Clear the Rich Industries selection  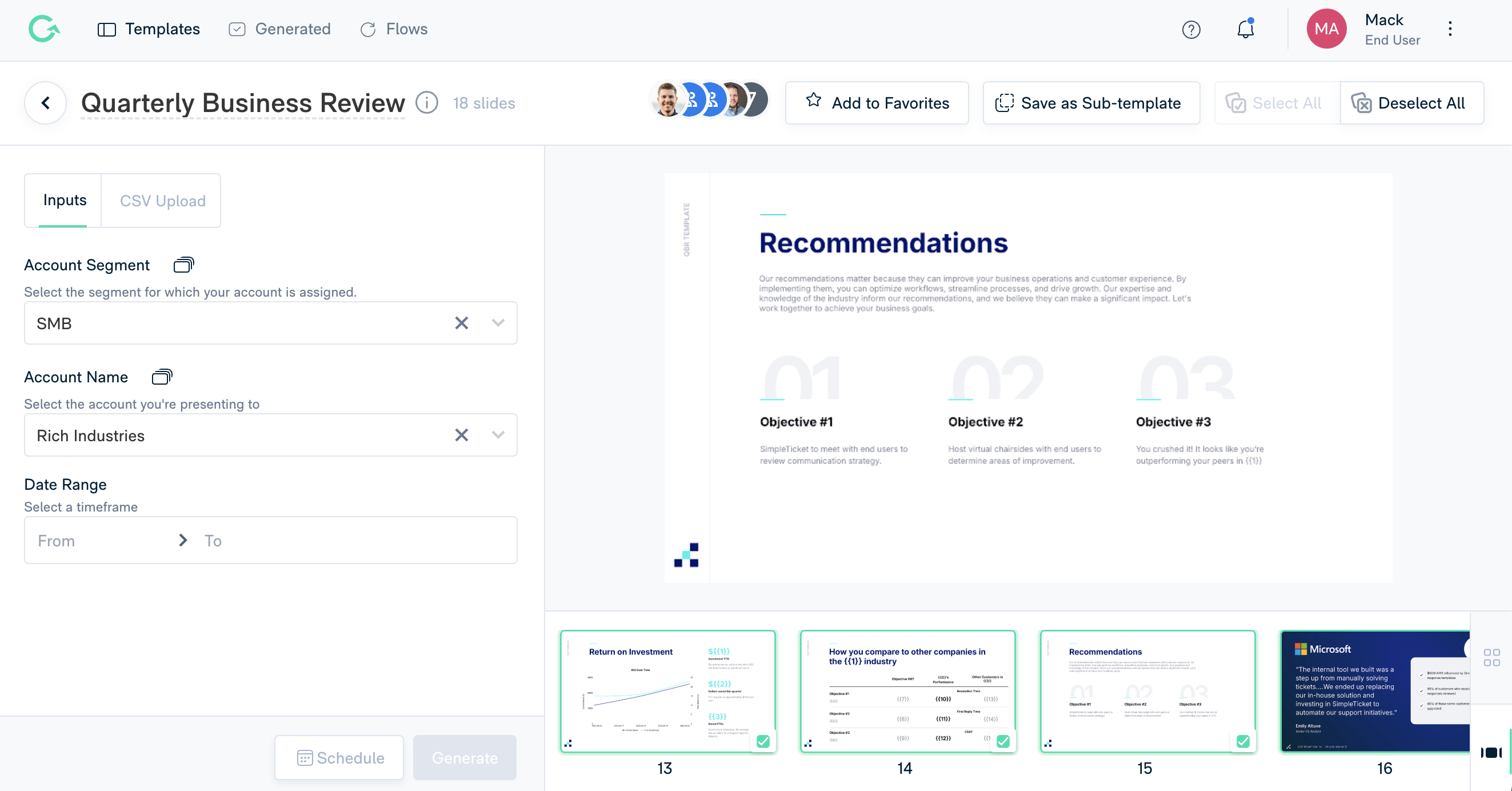(461, 434)
